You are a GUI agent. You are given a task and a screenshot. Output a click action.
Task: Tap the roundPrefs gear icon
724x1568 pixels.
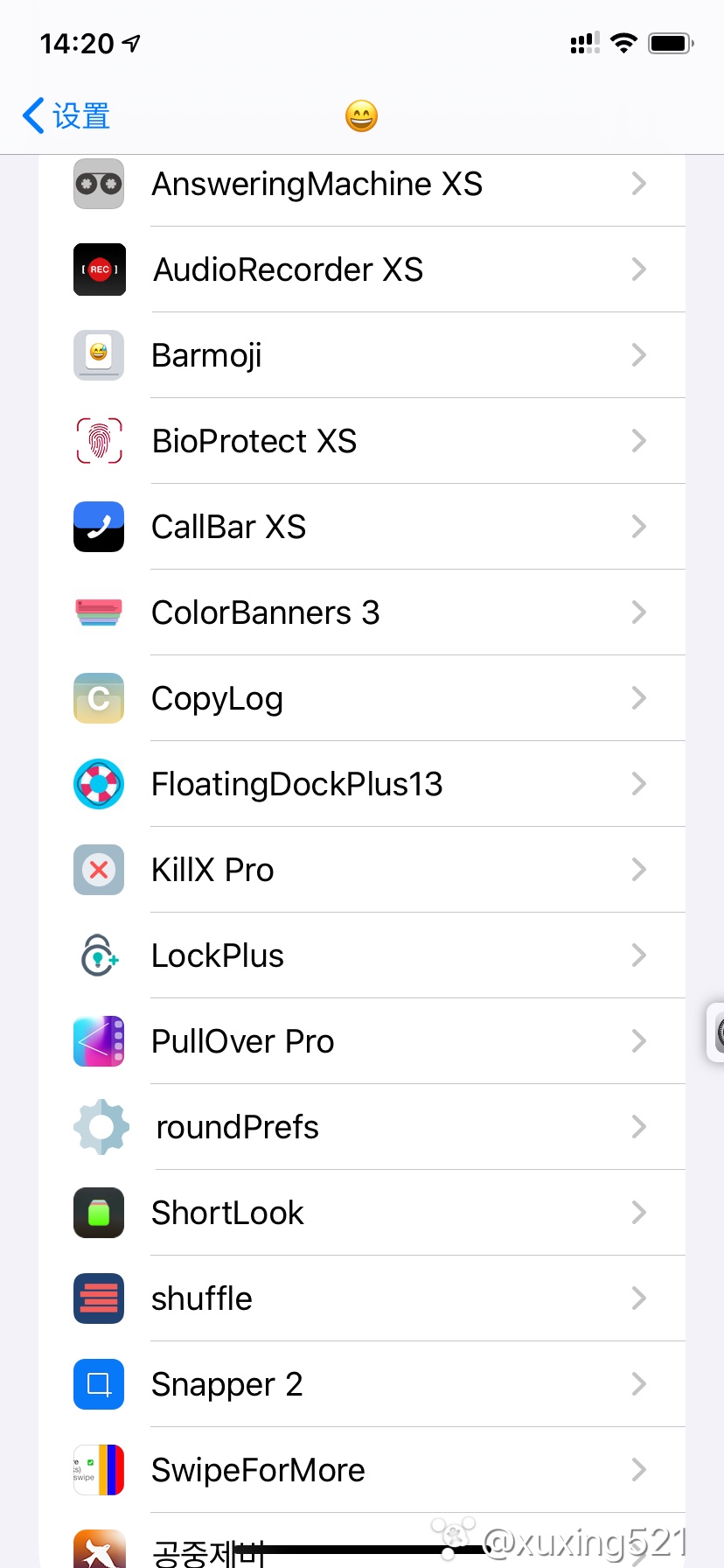coord(101,1127)
